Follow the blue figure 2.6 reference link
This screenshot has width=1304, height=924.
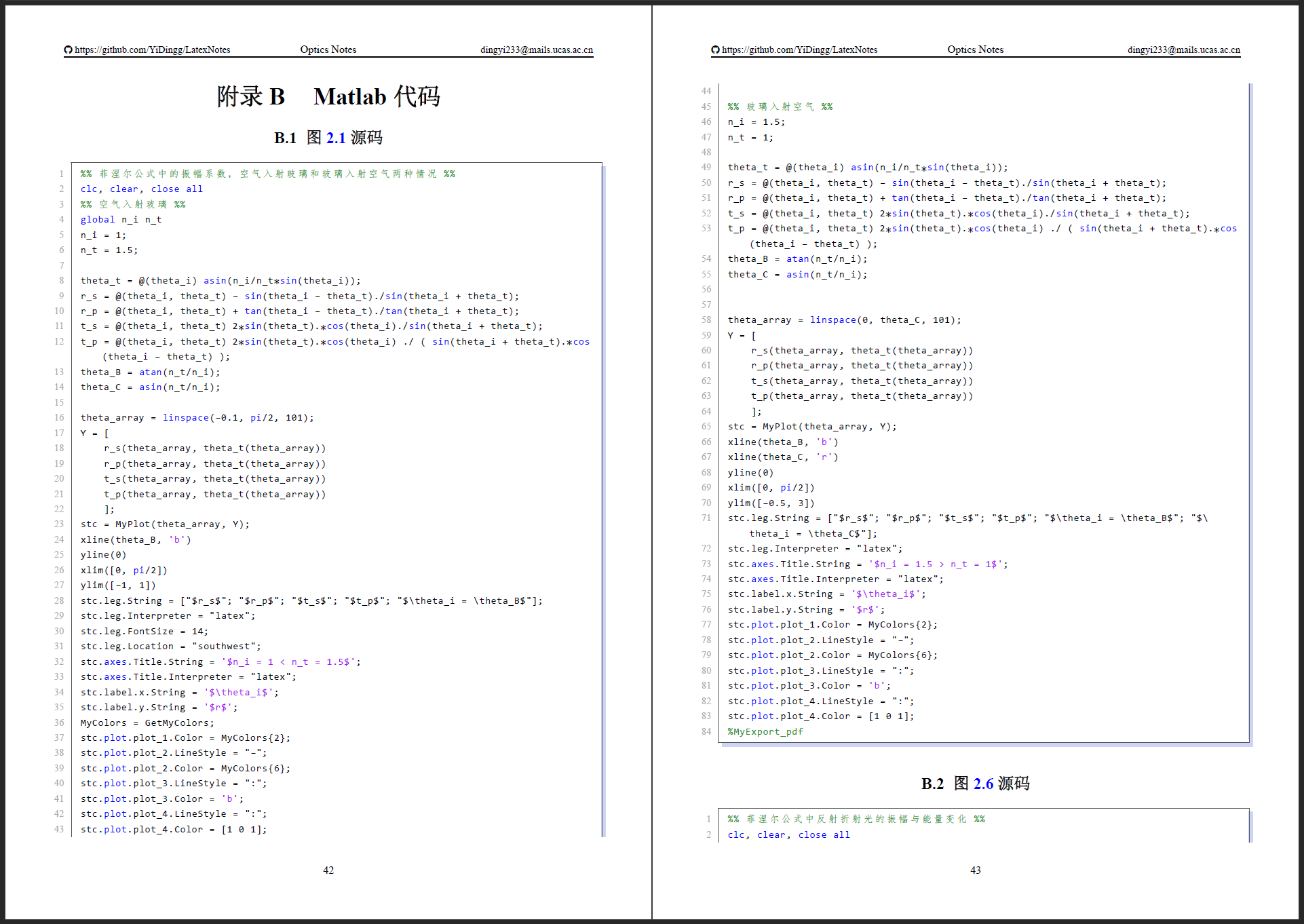(x=983, y=784)
